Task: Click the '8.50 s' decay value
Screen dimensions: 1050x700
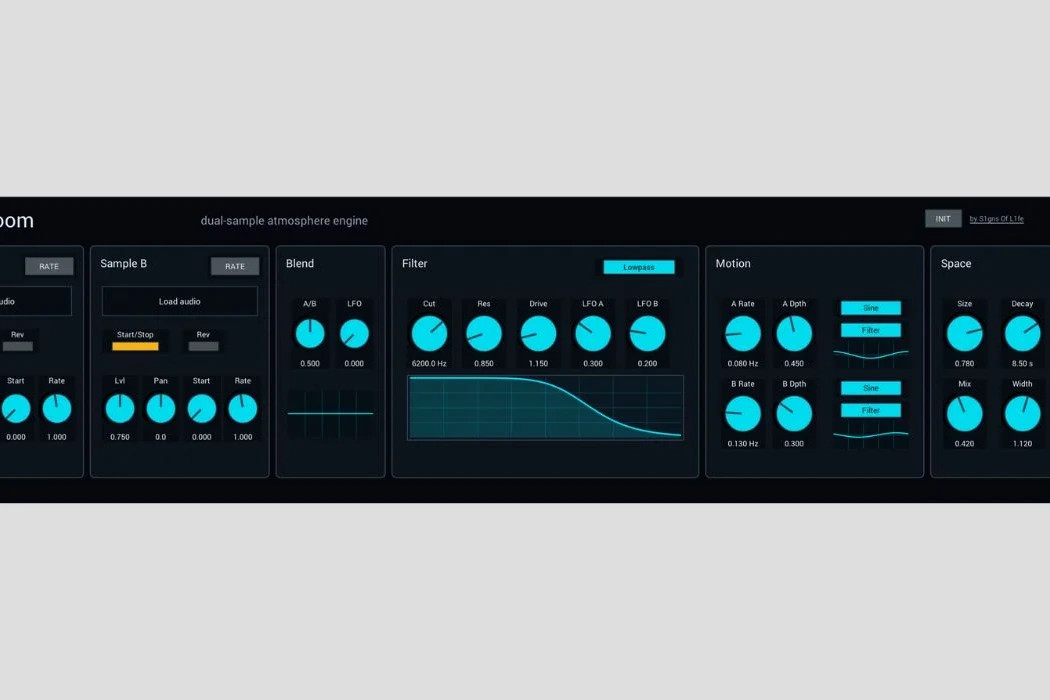Action: pos(1023,364)
